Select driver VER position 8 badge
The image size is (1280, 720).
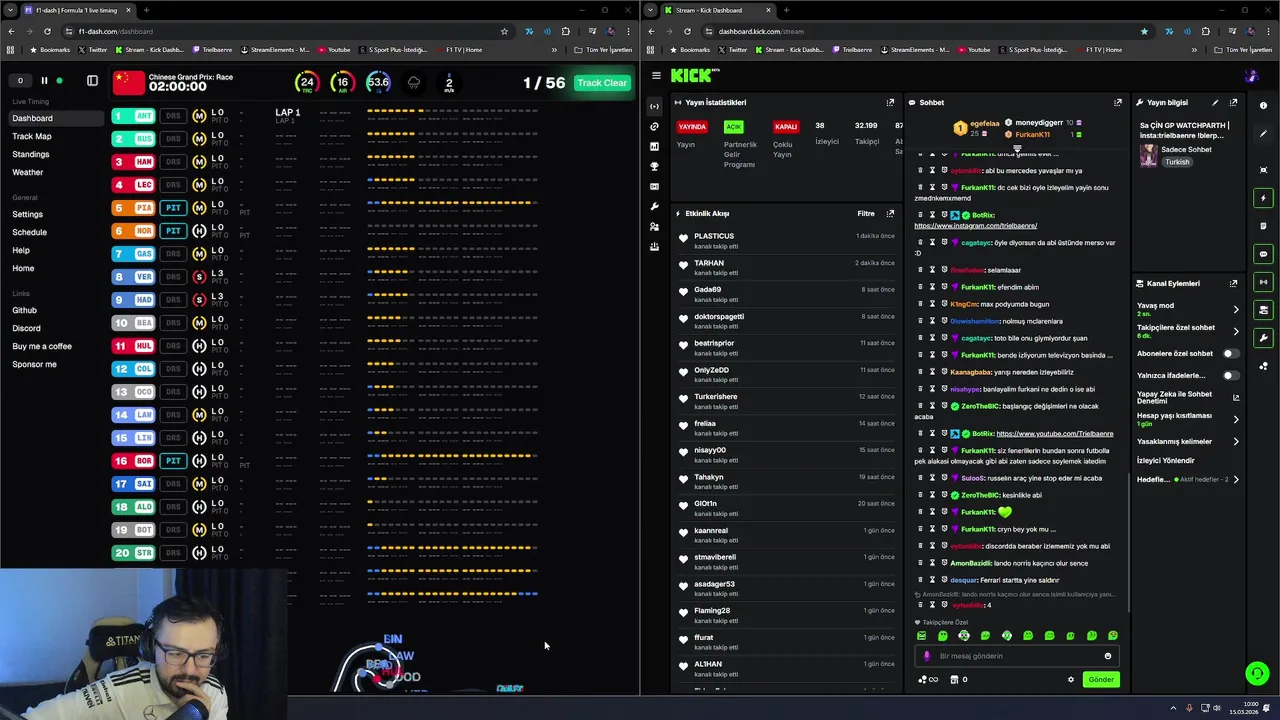click(133, 276)
